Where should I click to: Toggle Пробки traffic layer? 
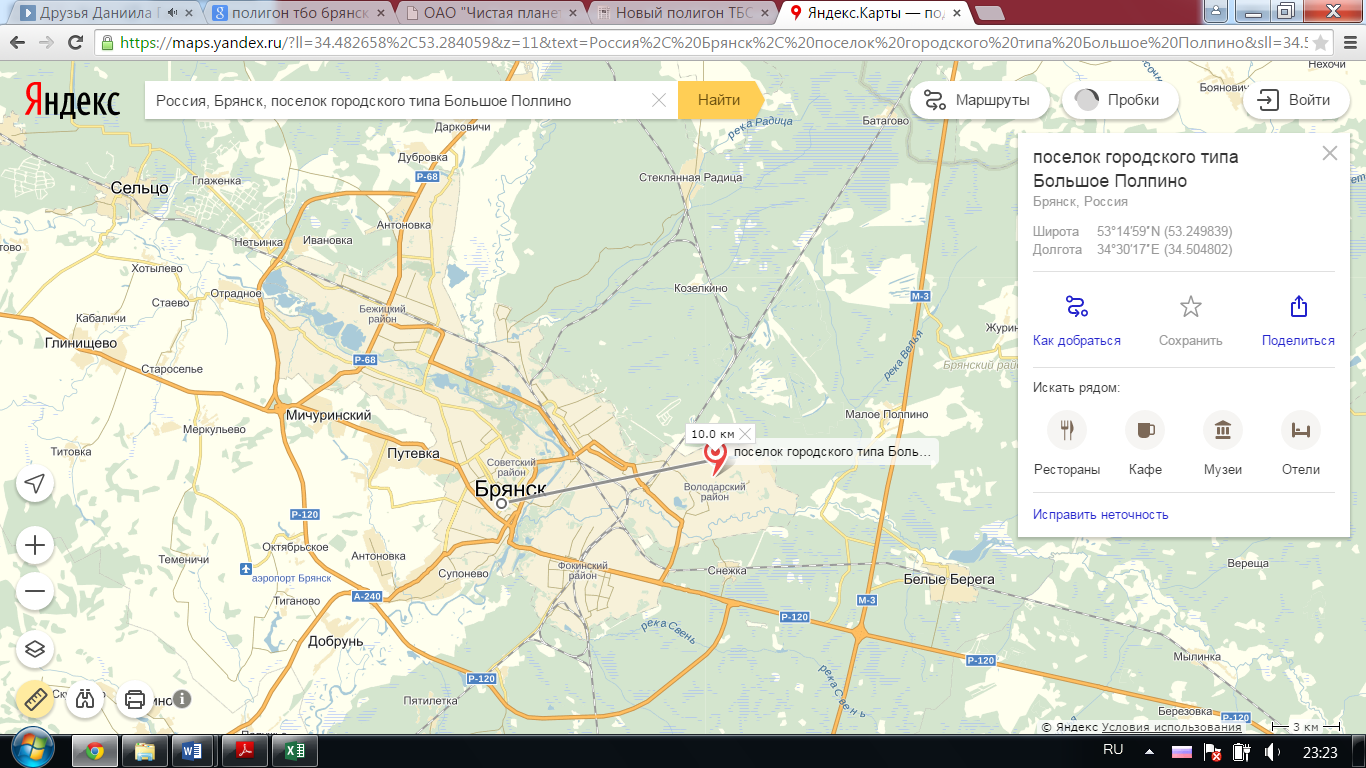click(1119, 100)
